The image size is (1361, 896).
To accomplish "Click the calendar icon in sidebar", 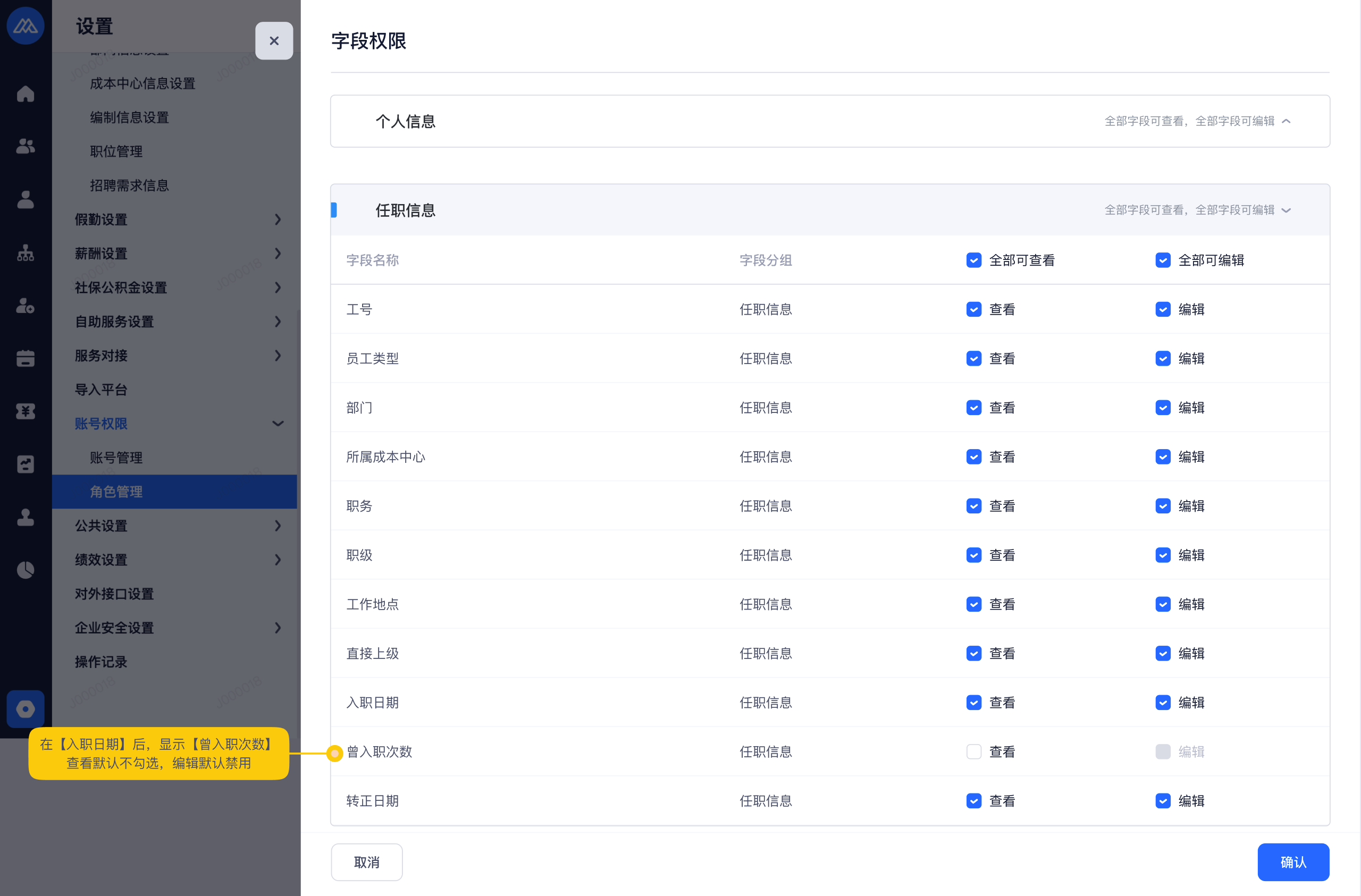I will point(25,359).
